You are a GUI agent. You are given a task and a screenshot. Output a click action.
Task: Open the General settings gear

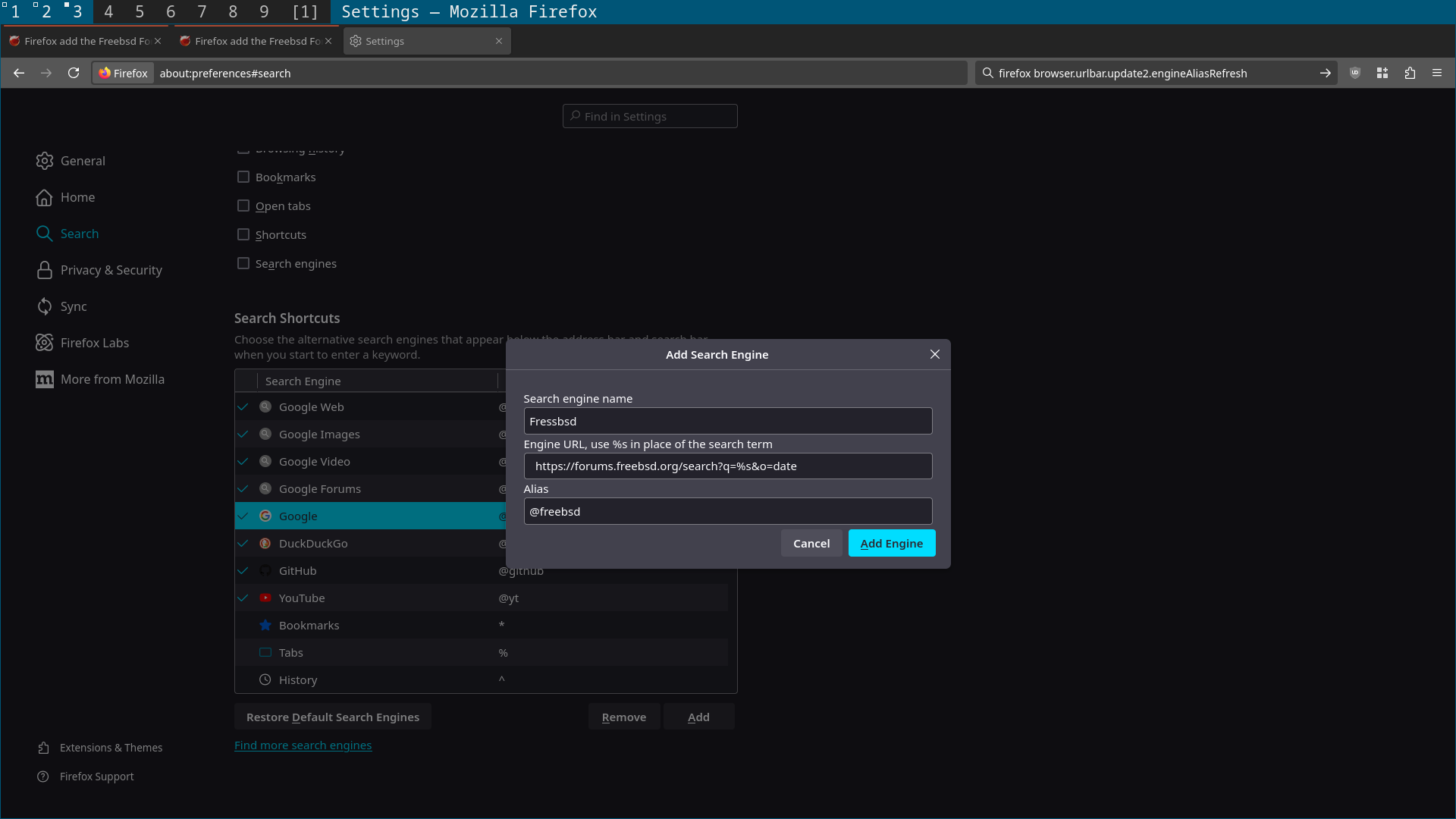(x=45, y=161)
